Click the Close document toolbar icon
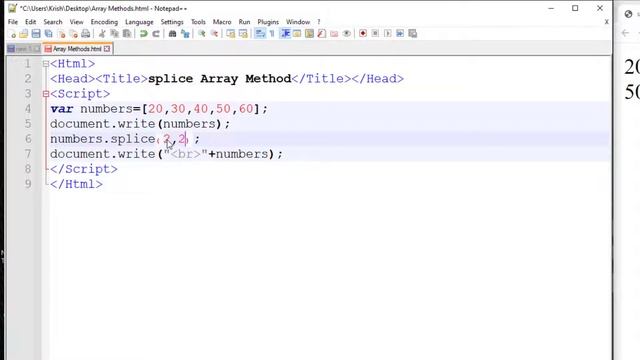 61,34
